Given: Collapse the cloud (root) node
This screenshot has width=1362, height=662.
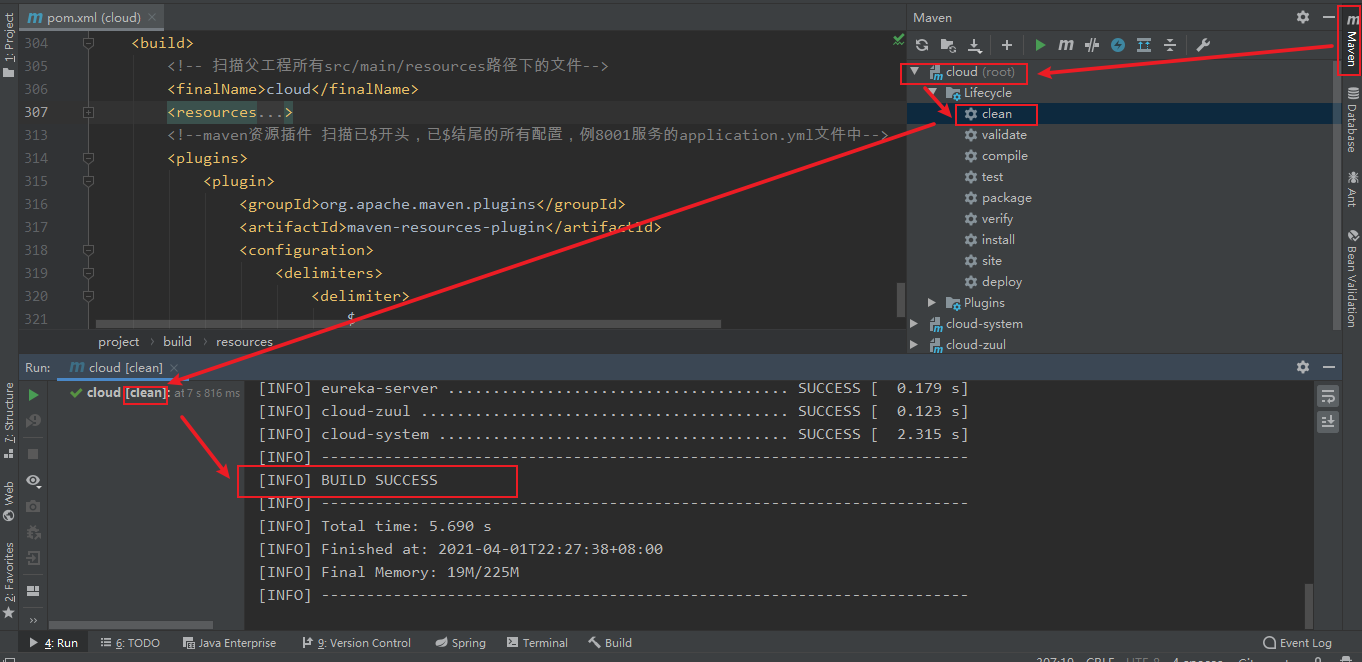Looking at the screenshot, I should [914, 72].
